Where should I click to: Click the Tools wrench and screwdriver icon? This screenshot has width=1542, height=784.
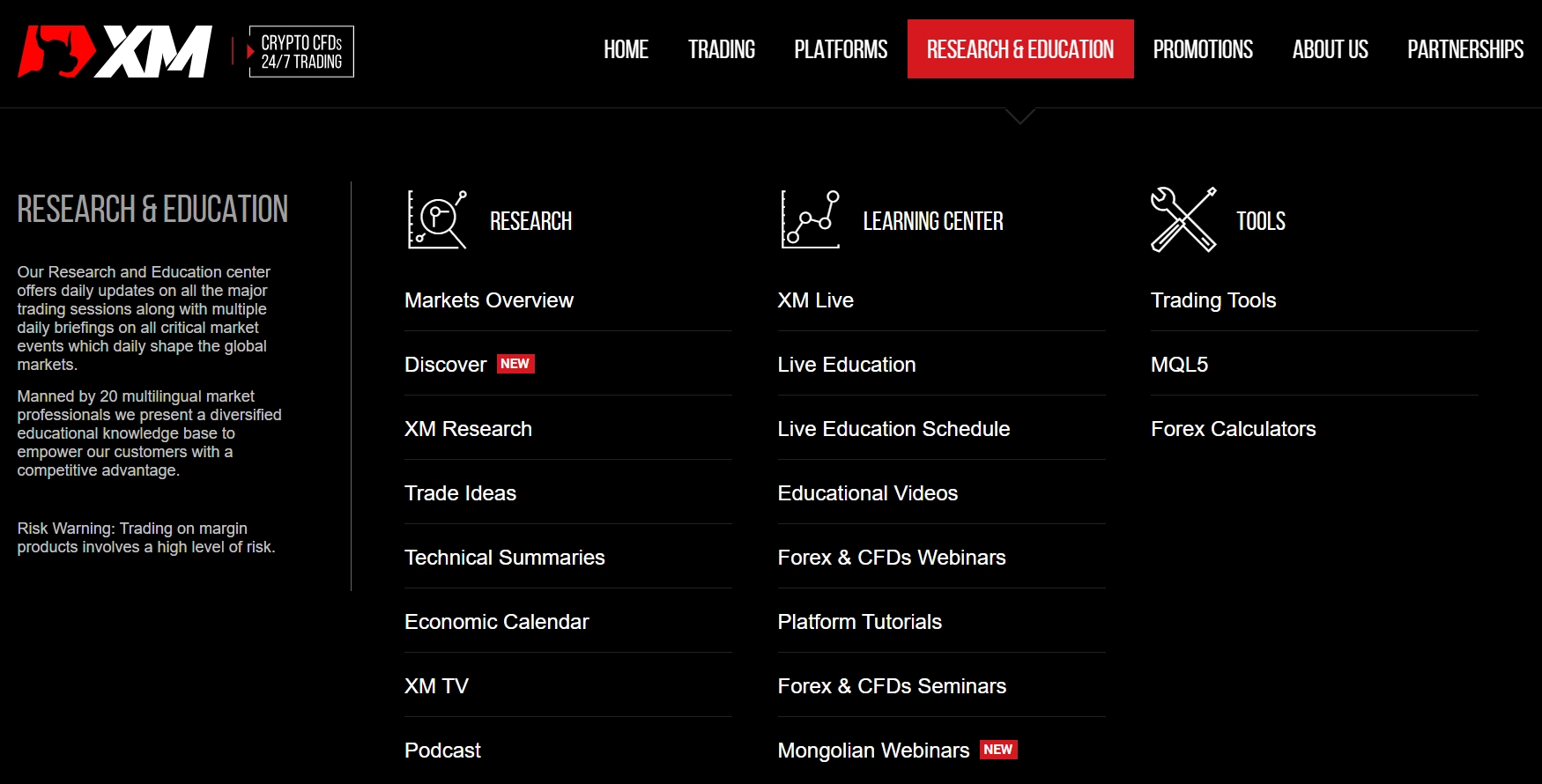(1183, 219)
